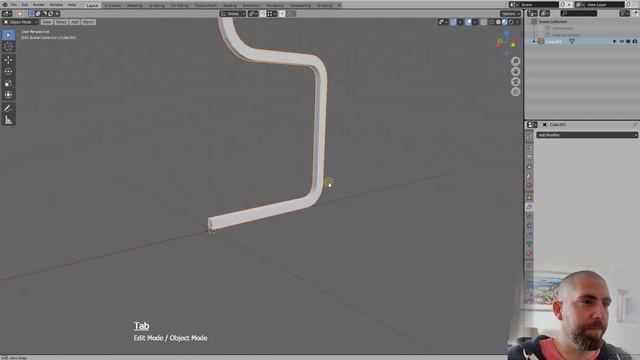Open the Object Mode dropdown

20,22
